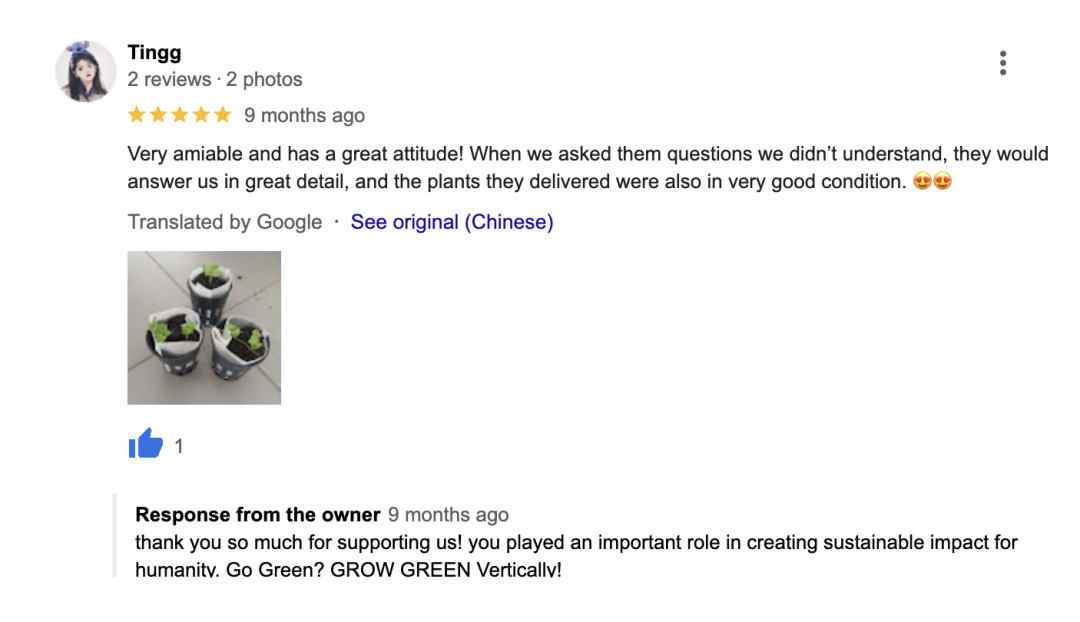Viewport: 1080px width, 622px height.
Task: Open reviewer name "Tingg" profile
Action: point(154,52)
